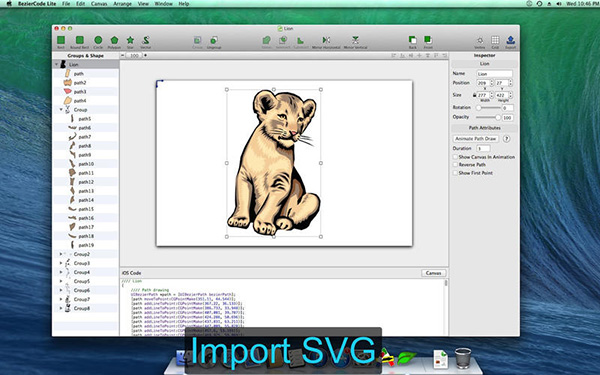The height and width of the screenshot is (375, 600).
Task: Click the green leaf Dock icon
Action: pyautogui.click(x=407, y=358)
